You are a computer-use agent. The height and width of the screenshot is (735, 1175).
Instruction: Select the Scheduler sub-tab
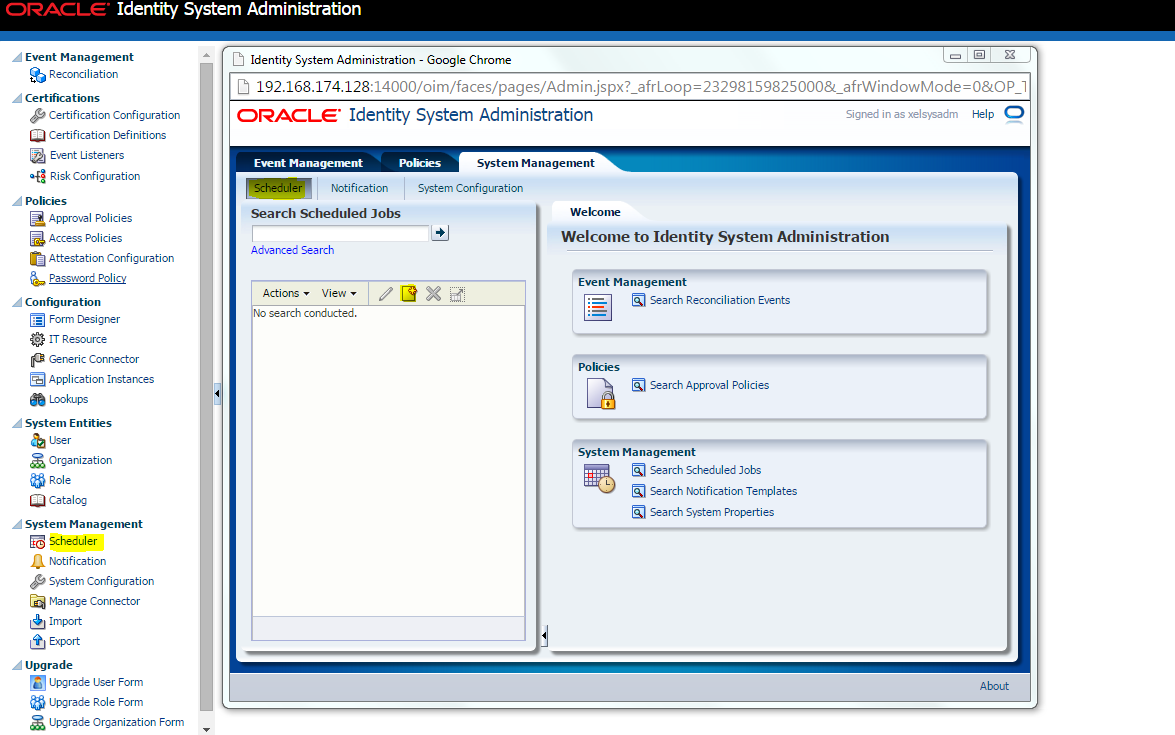click(278, 188)
